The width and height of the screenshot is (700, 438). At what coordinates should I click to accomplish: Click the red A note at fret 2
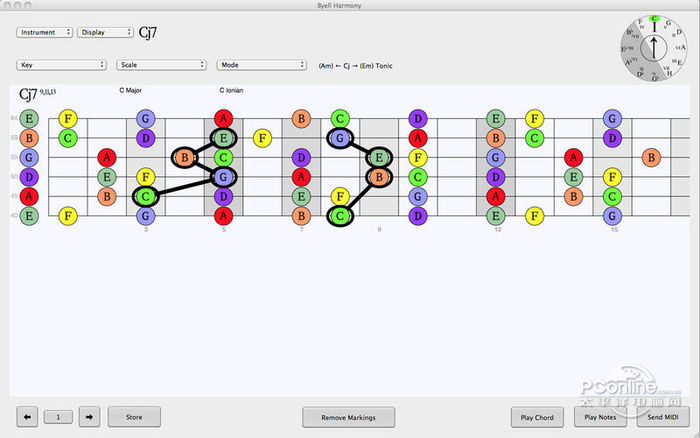pyautogui.click(x=107, y=158)
